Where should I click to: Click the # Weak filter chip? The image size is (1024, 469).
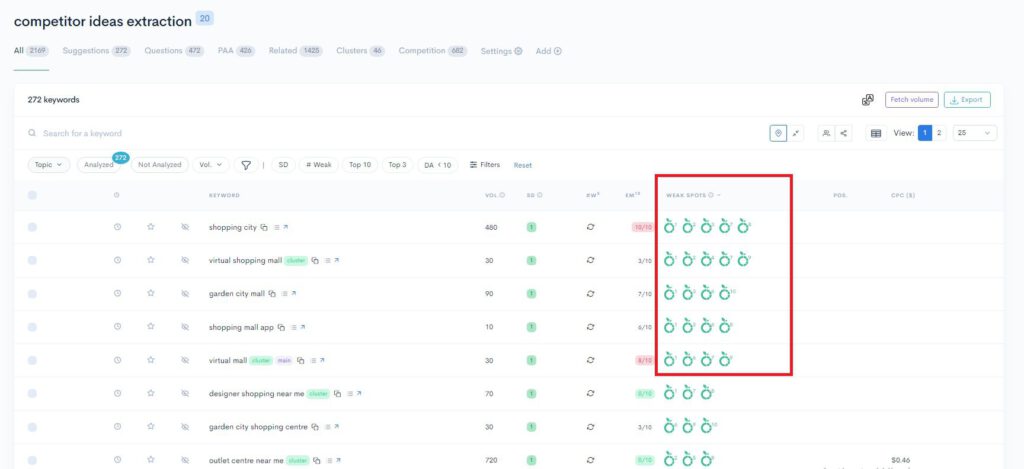(x=319, y=165)
